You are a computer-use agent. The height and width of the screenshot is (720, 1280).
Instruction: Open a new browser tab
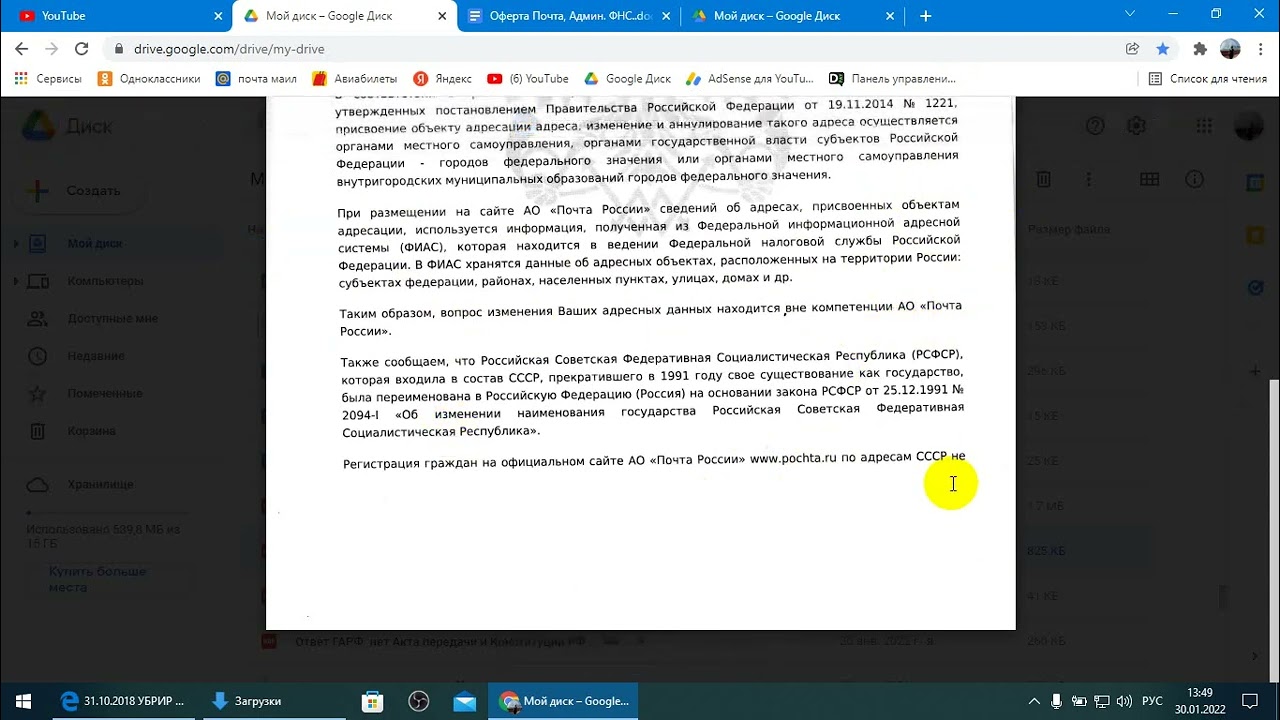(x=925, y=16)
